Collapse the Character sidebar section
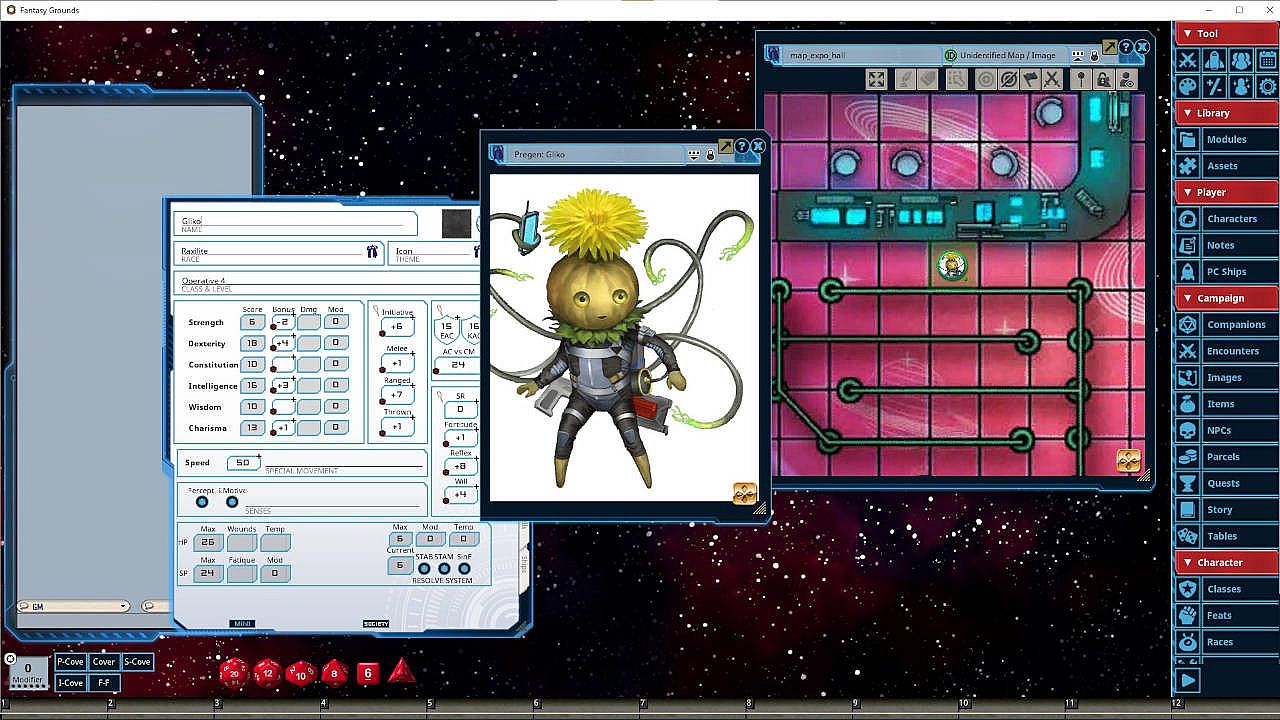This screenshot has height=720, width=1280. pyautogui.click(x=1226, y=562)
